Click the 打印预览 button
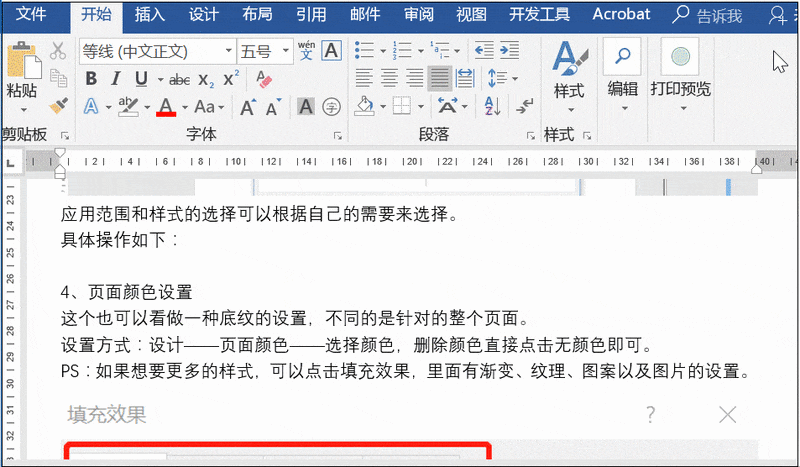The image size is (800, 467). [680, 76]
